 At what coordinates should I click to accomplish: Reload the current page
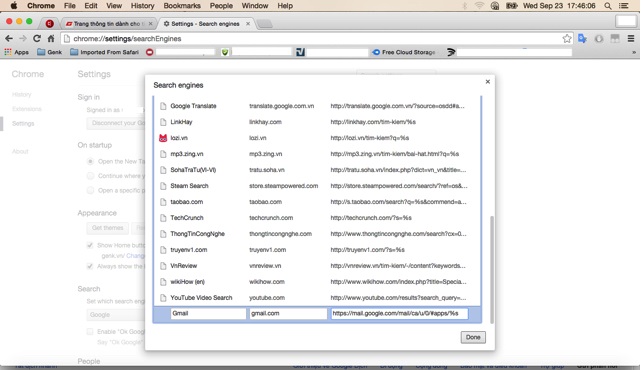pyautogui.click(x=37, y=38)
